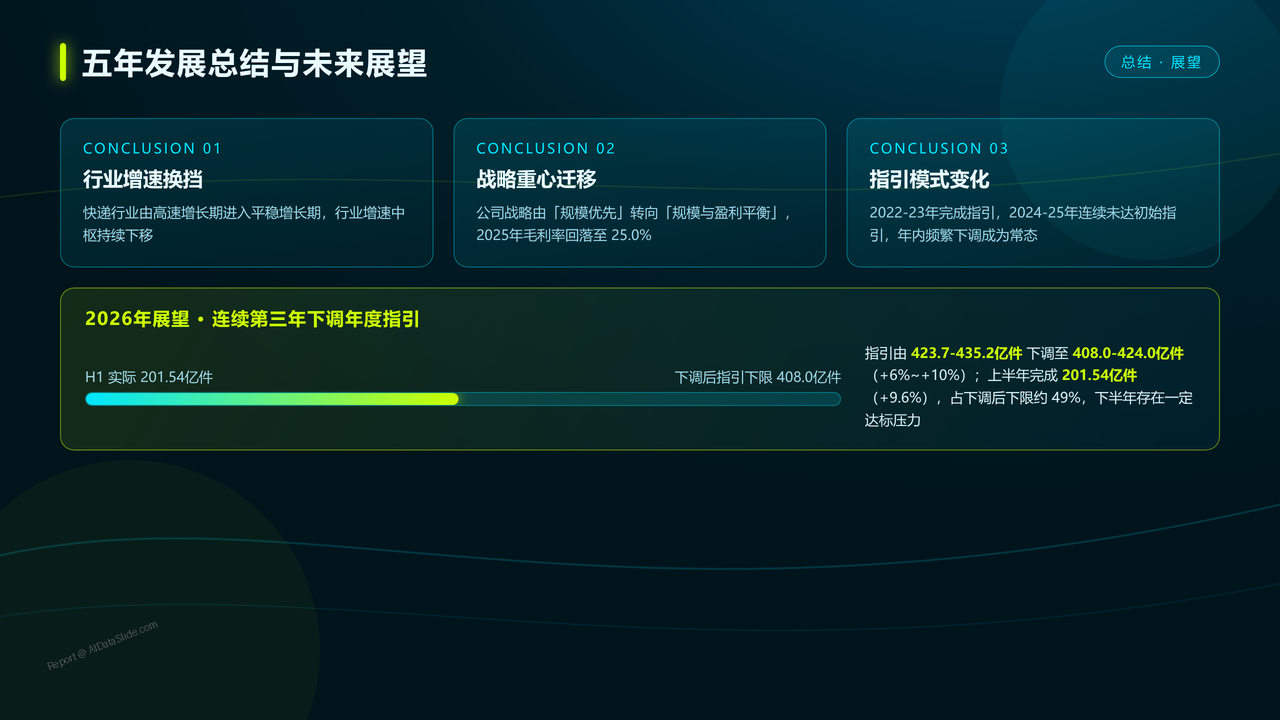The width and height of the screenshot is (1280, 720).
Task: Select the 行业增速换挡 heading
Action: tap(143, 180)
